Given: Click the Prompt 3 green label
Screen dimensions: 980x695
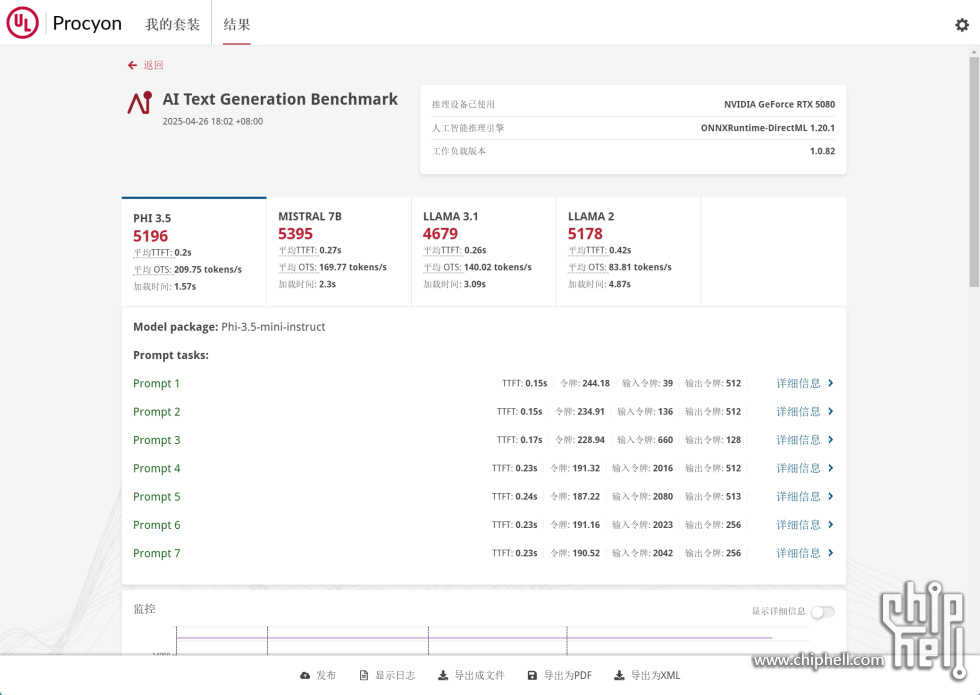Looking at the screenshot, I should 156,440.
